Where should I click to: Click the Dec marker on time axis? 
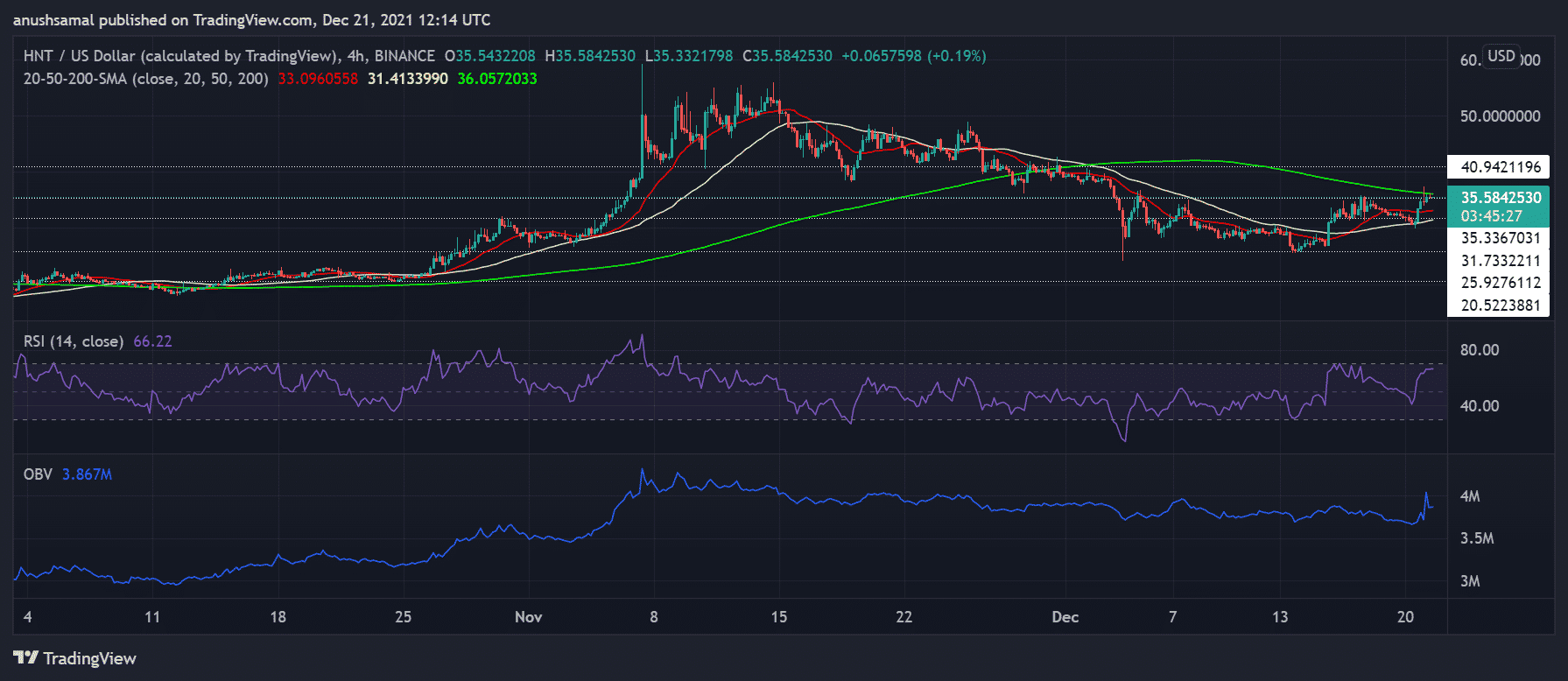click(1065, 617)
